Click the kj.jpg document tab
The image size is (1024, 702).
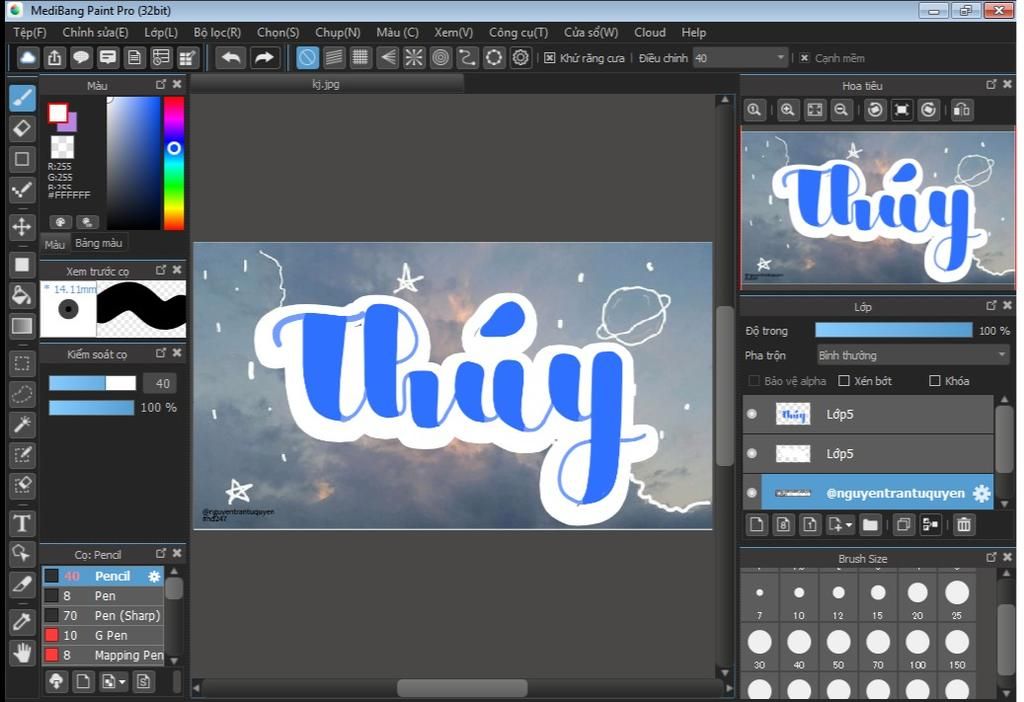[327, 84]
